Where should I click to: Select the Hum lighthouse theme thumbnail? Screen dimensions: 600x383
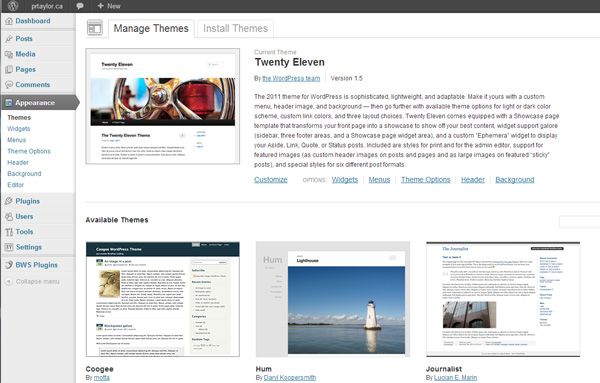(333, 299)
